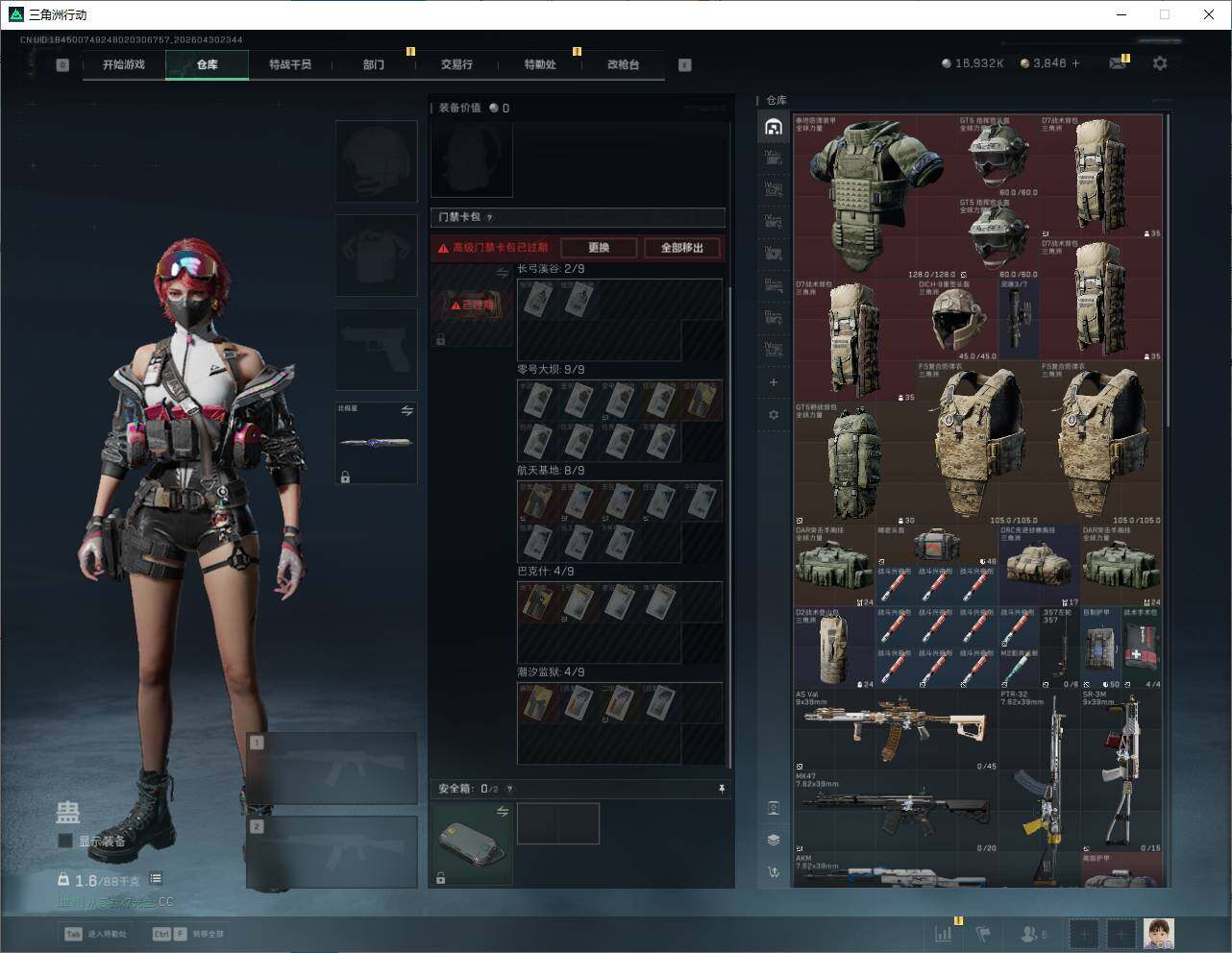The image size is (1232, 953).
Task: Select the empty helmet equipment slot
Action: click(376, 160)
